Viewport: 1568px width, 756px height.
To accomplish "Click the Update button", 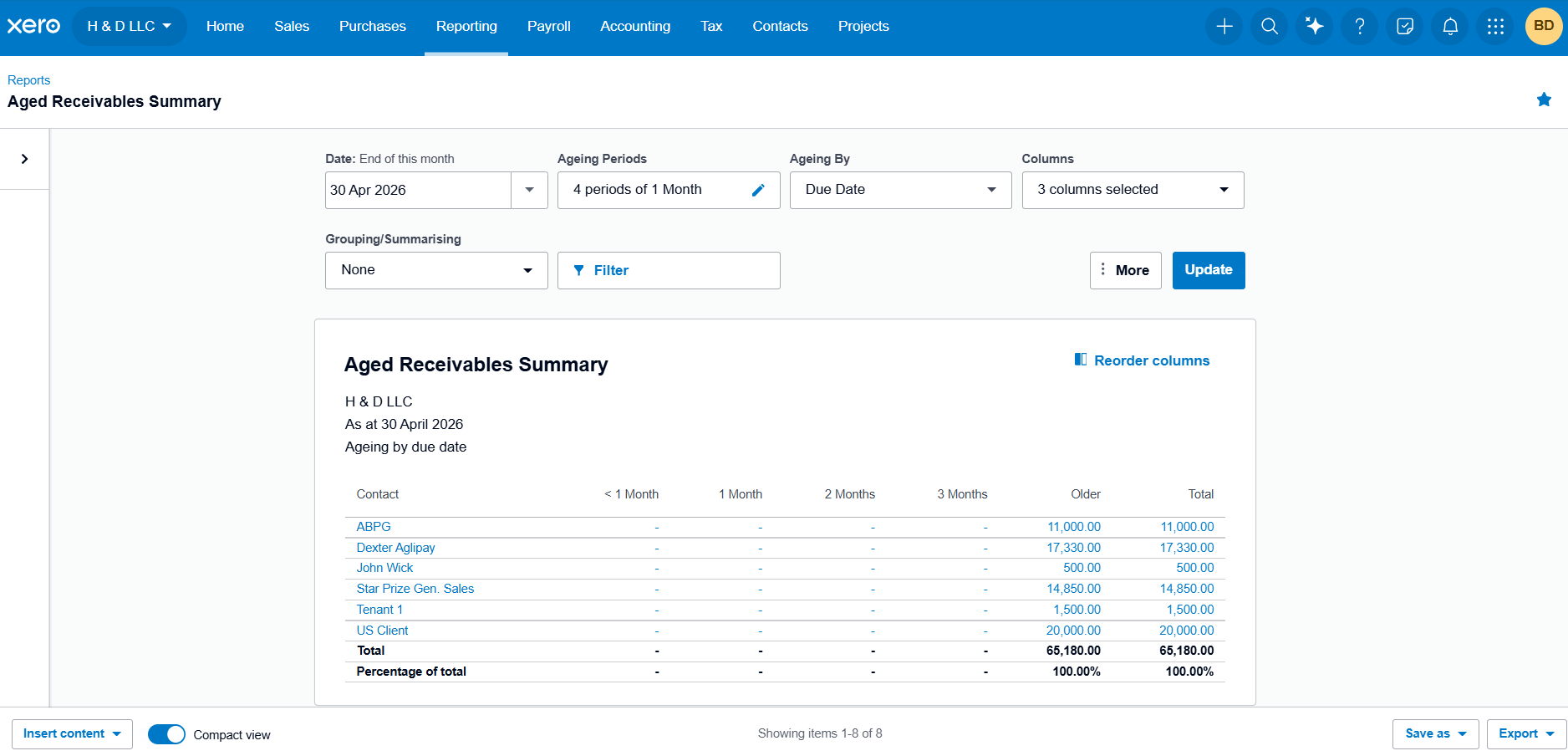I will coord(1209,270).
